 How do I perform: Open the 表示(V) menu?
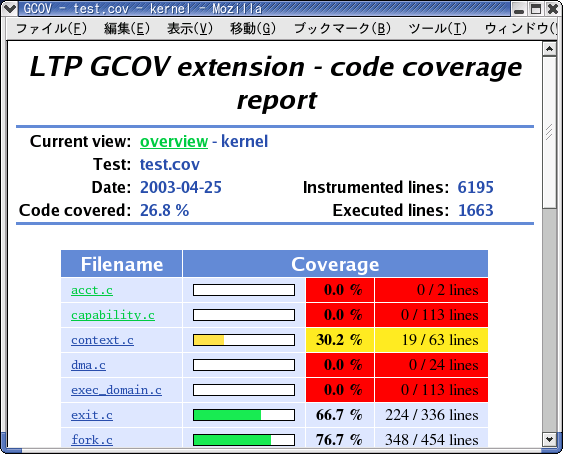pyautogui.click(x=190, y=29)
